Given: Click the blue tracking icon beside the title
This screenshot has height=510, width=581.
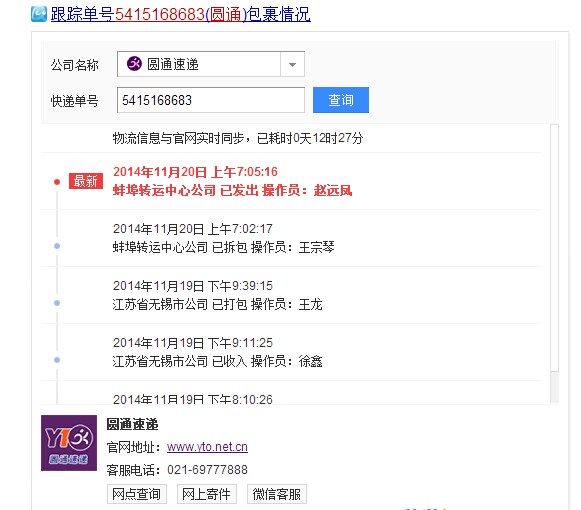Looking at the screenshot, I should 39,14.
